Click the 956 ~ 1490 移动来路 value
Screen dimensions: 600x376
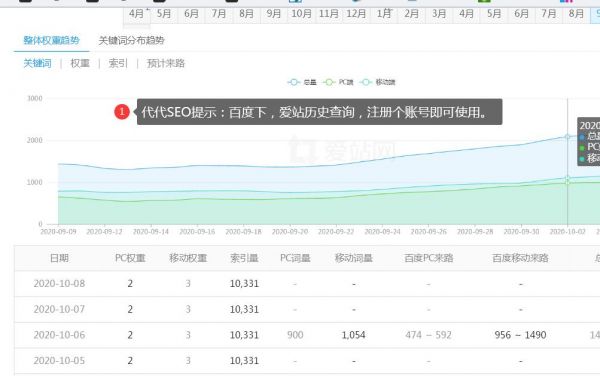[x=520, y=335]
